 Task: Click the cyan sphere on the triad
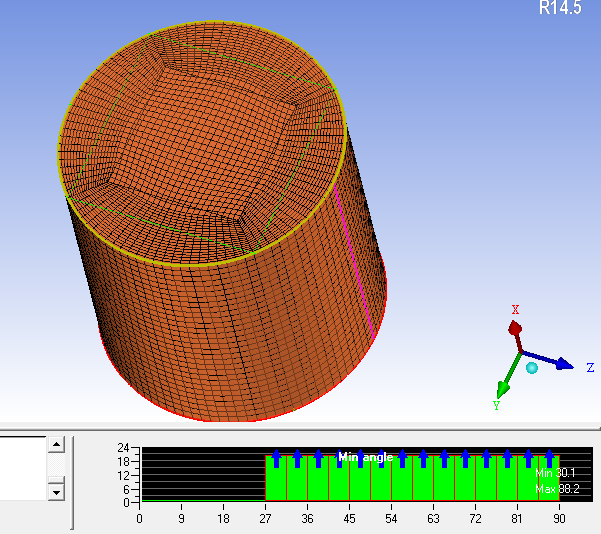tap(532, 368)
